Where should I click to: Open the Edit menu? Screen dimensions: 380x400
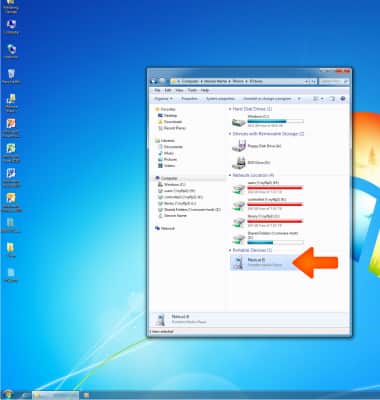(x=168, y=90)
